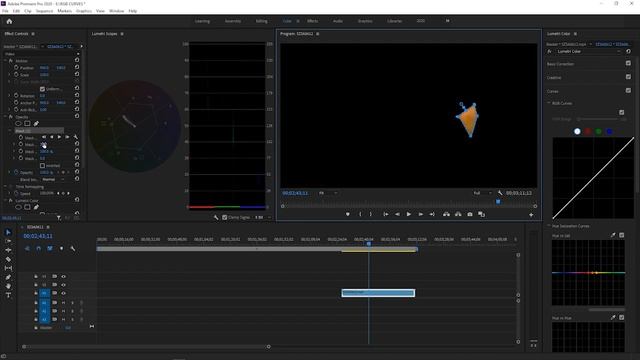Create an ellipse mask under Opacity
The width and height of the screenshot is (640, 360).
(x=18, y=123)
